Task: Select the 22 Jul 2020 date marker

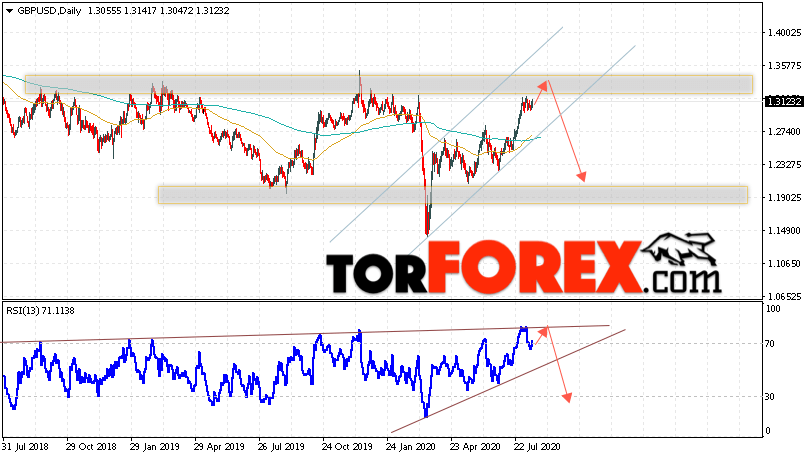Action: tap(537, 447)
